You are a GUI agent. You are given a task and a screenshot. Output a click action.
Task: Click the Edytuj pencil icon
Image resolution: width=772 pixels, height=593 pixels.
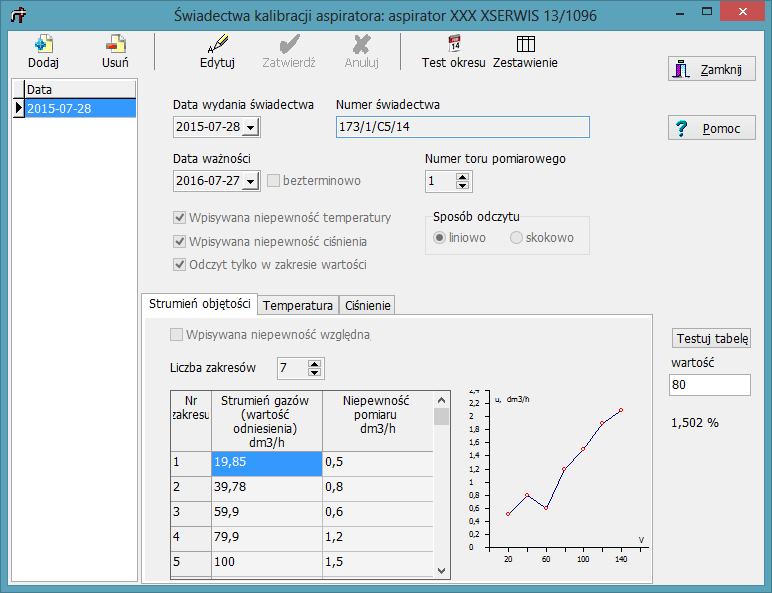218,44
